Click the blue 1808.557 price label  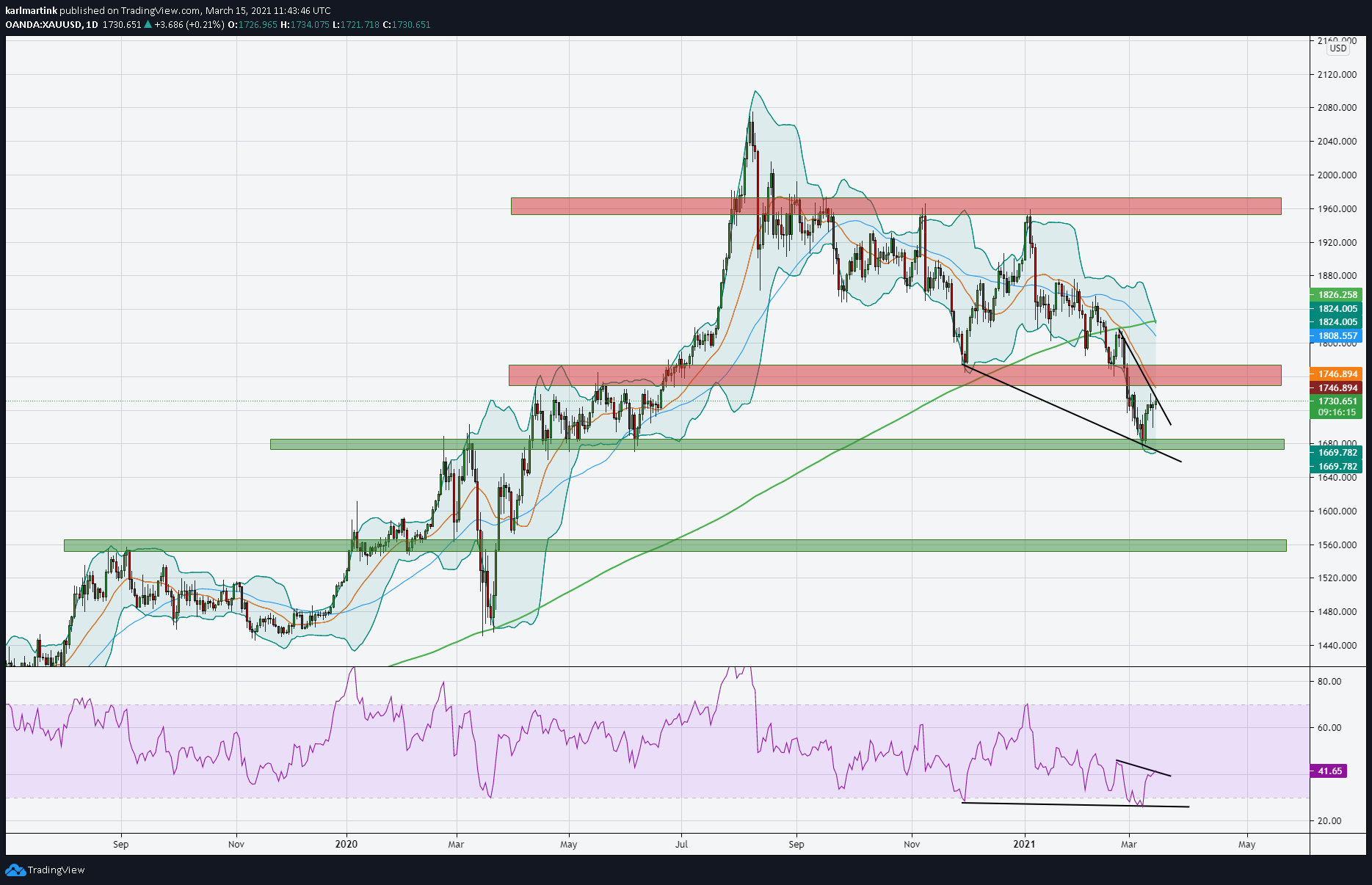(1337, 336)
